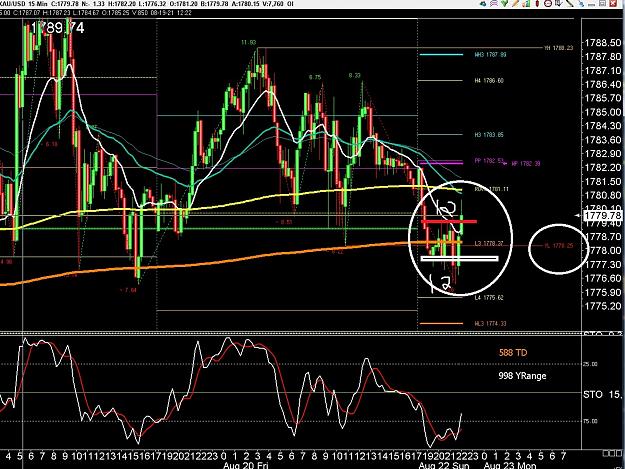The image size is (625, 469).
Task: Click the L3 1778.27 pivot label
Action: click(489, 243)
